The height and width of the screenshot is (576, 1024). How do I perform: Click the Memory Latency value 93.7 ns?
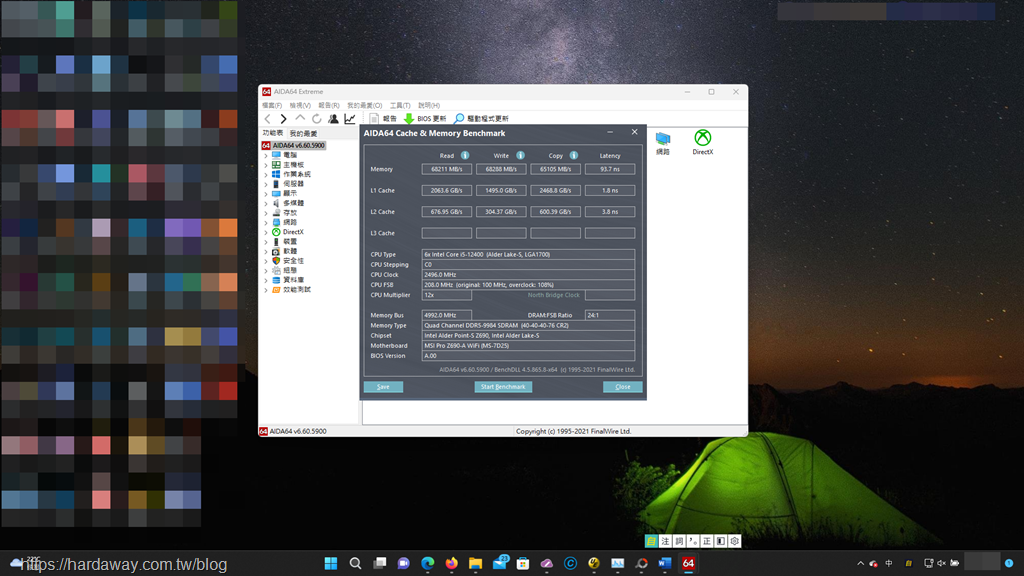610,169
